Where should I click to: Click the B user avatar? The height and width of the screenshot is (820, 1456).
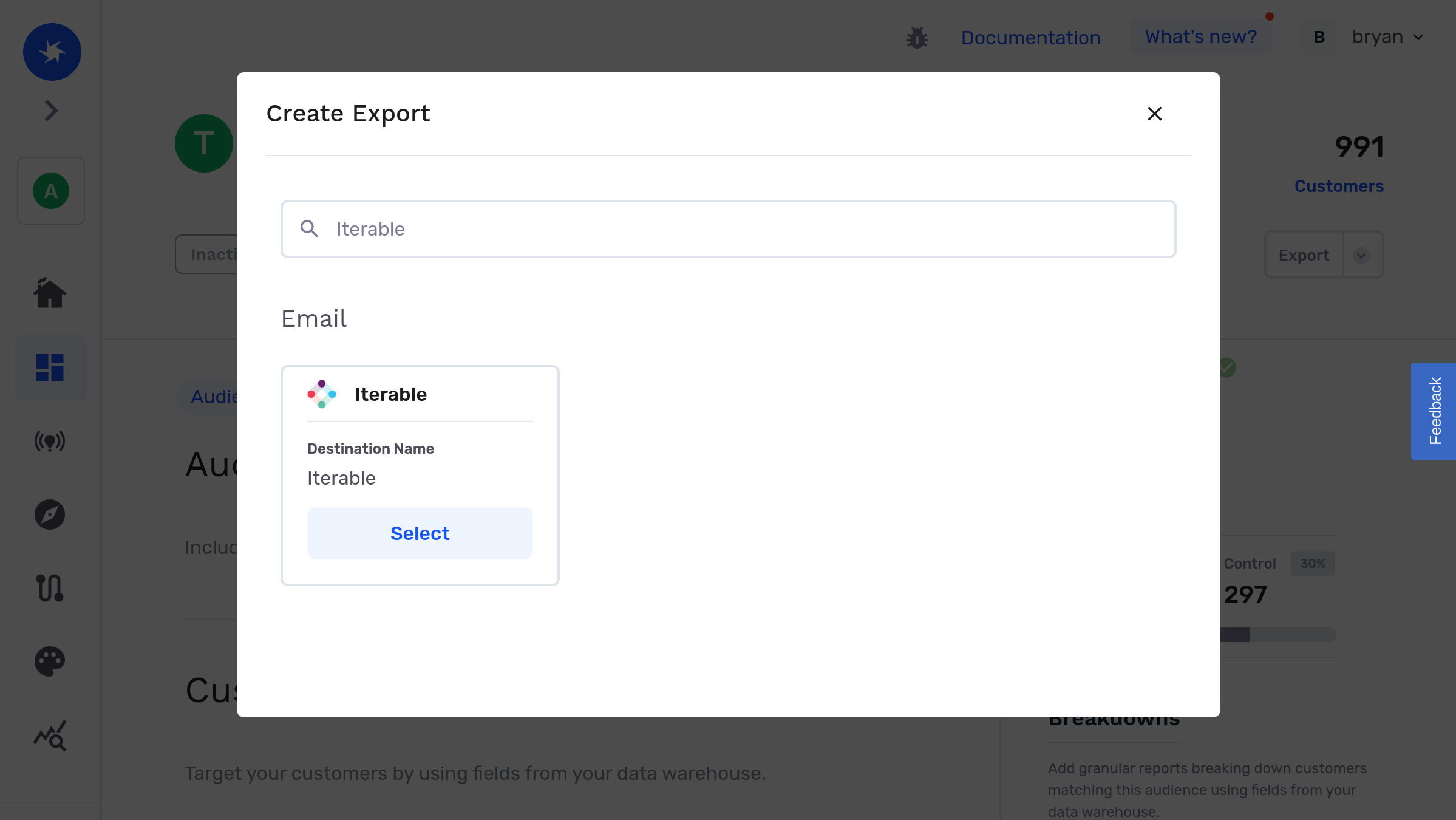pyautogui.click(x=1319, y=37)
